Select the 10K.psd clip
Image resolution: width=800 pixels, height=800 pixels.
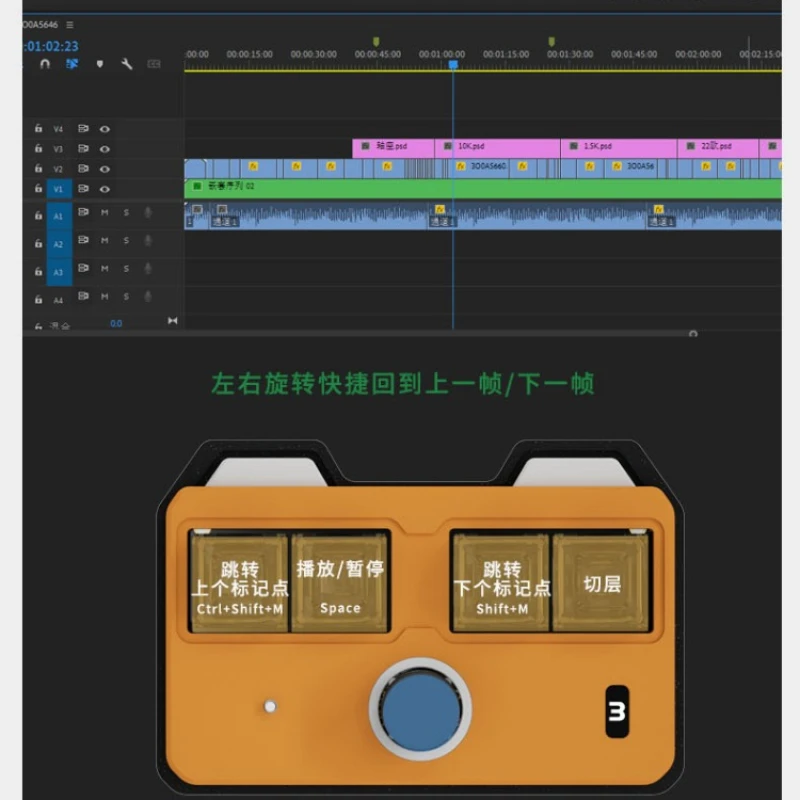pos(497,147)
